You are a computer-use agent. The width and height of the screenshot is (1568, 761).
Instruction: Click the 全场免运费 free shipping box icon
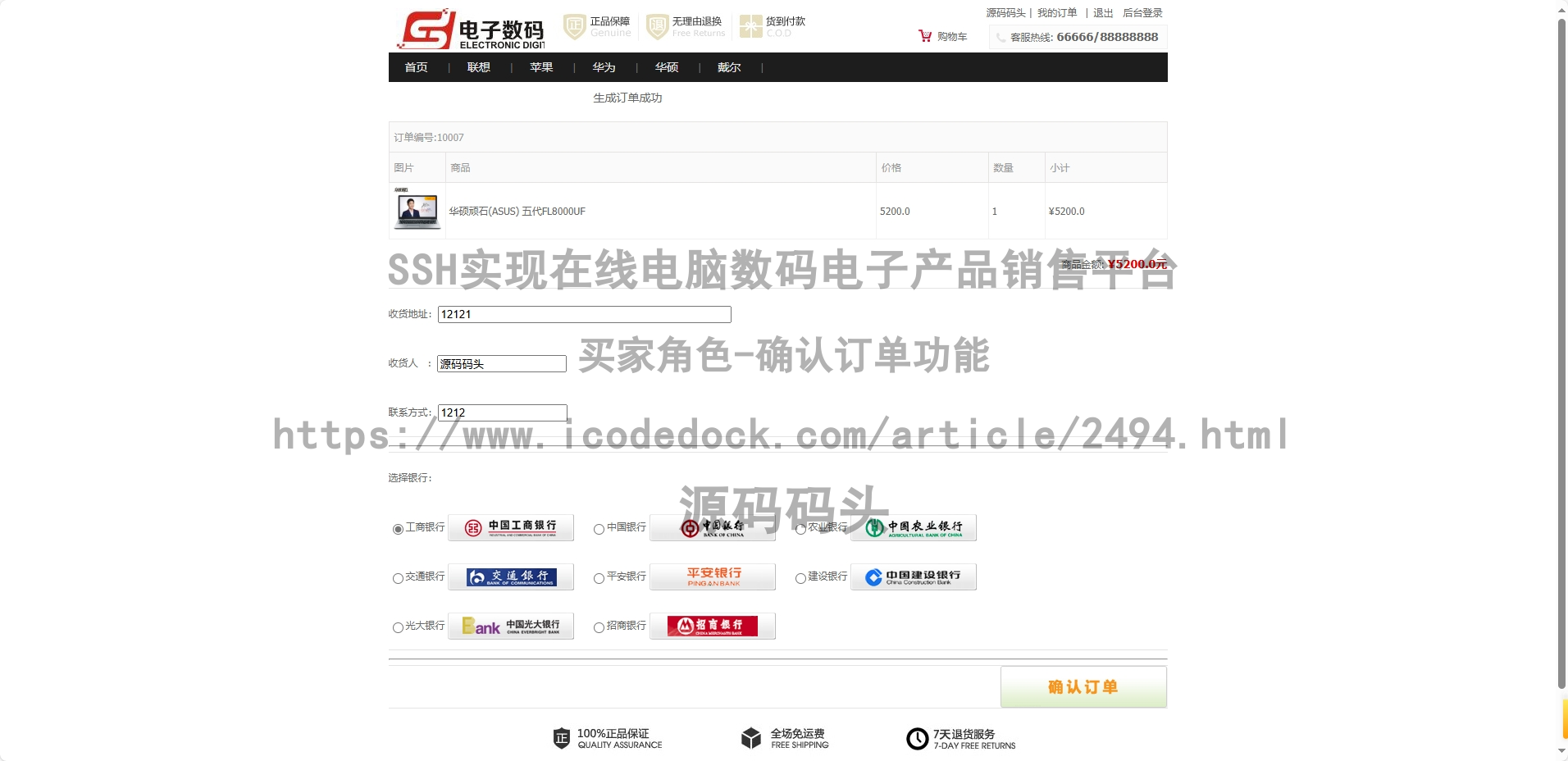click(x=751, y=738)
